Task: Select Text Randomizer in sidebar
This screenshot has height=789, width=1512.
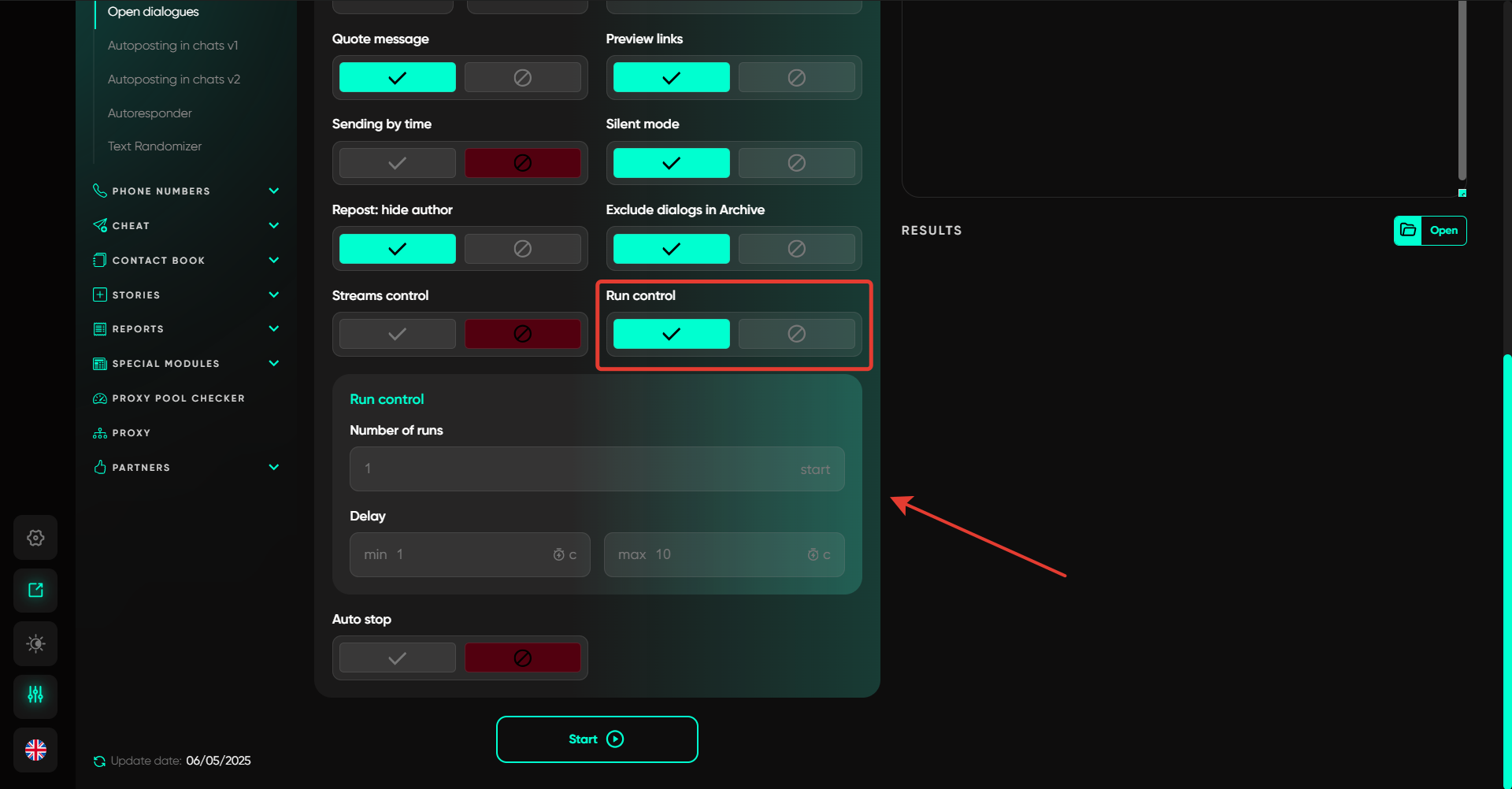Action: (x=154, y=146)
